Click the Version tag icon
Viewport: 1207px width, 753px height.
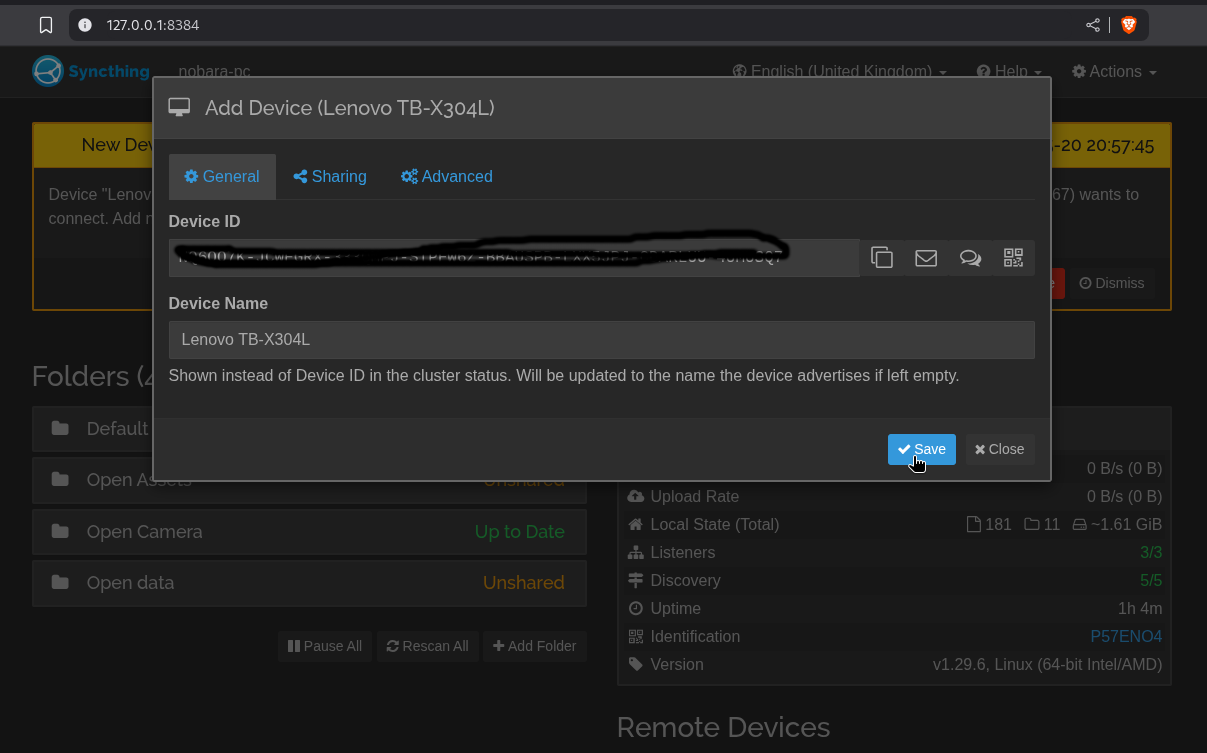(x=635, y=664)
